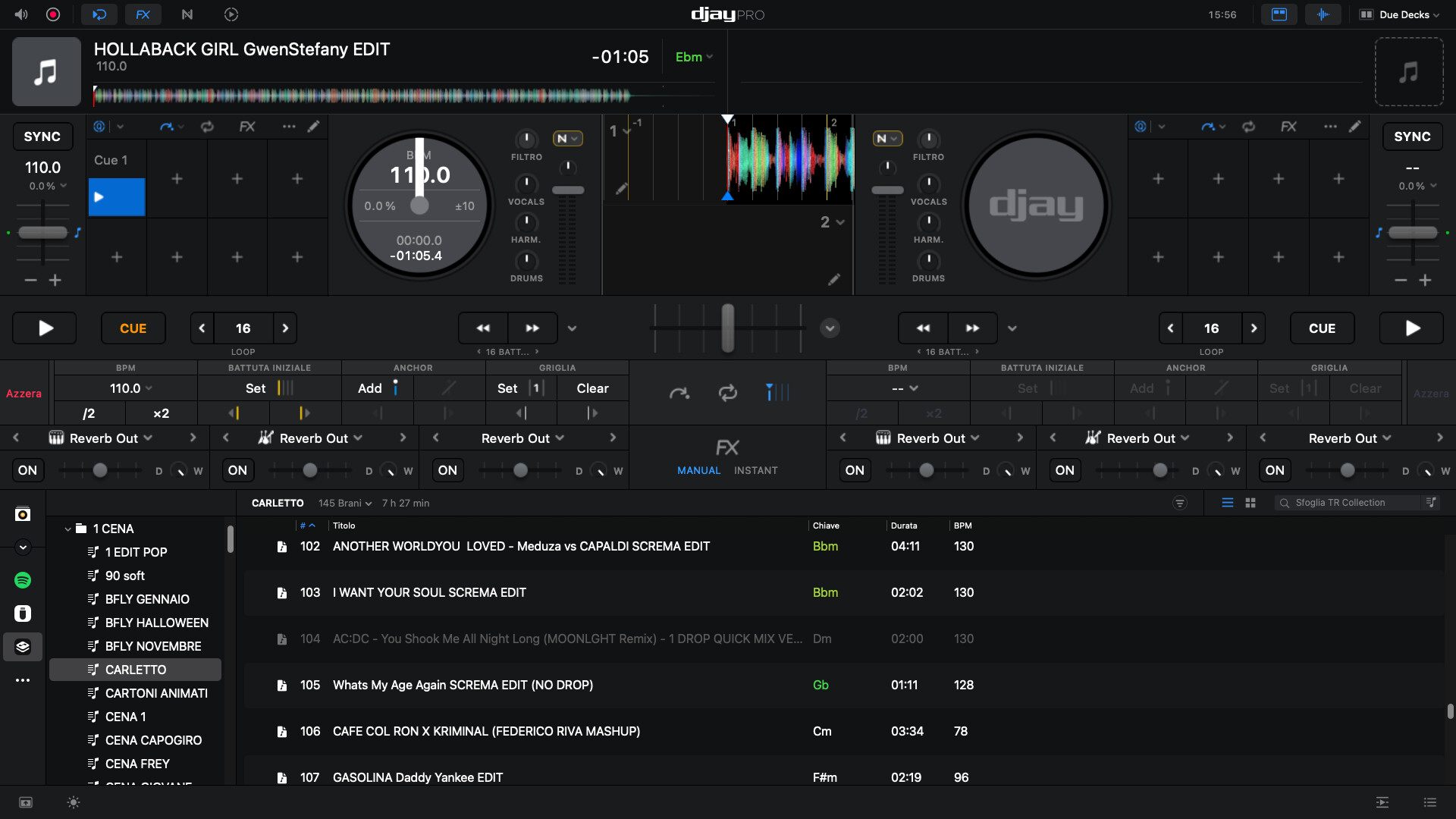Click the crossfader handle
Viewport: 1456px width, 819px height.
pyautogui.click(x=727, y=328)
